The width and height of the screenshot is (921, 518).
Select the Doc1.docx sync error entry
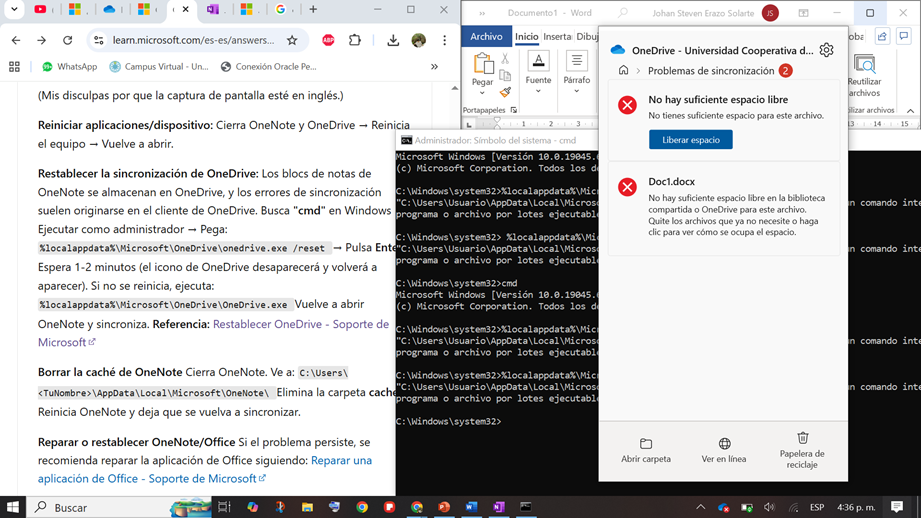click(724, 207)
